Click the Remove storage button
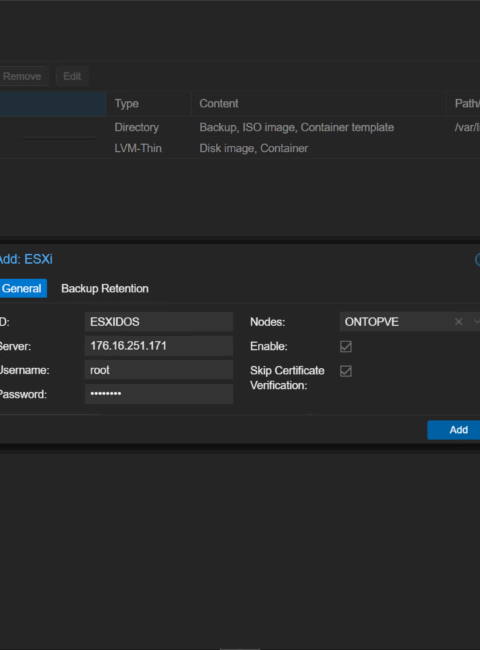 (23, 76)
